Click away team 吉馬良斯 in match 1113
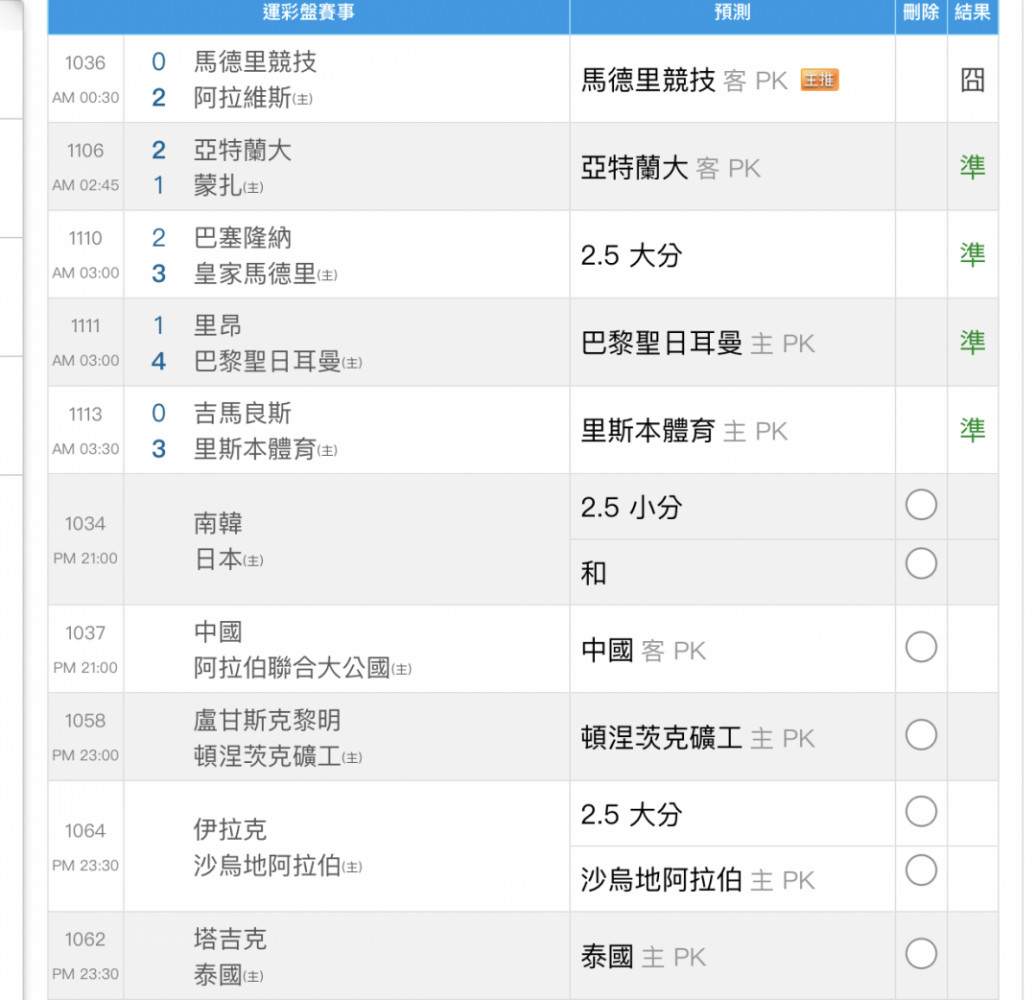1036x1000 pixels. point(242,413)
